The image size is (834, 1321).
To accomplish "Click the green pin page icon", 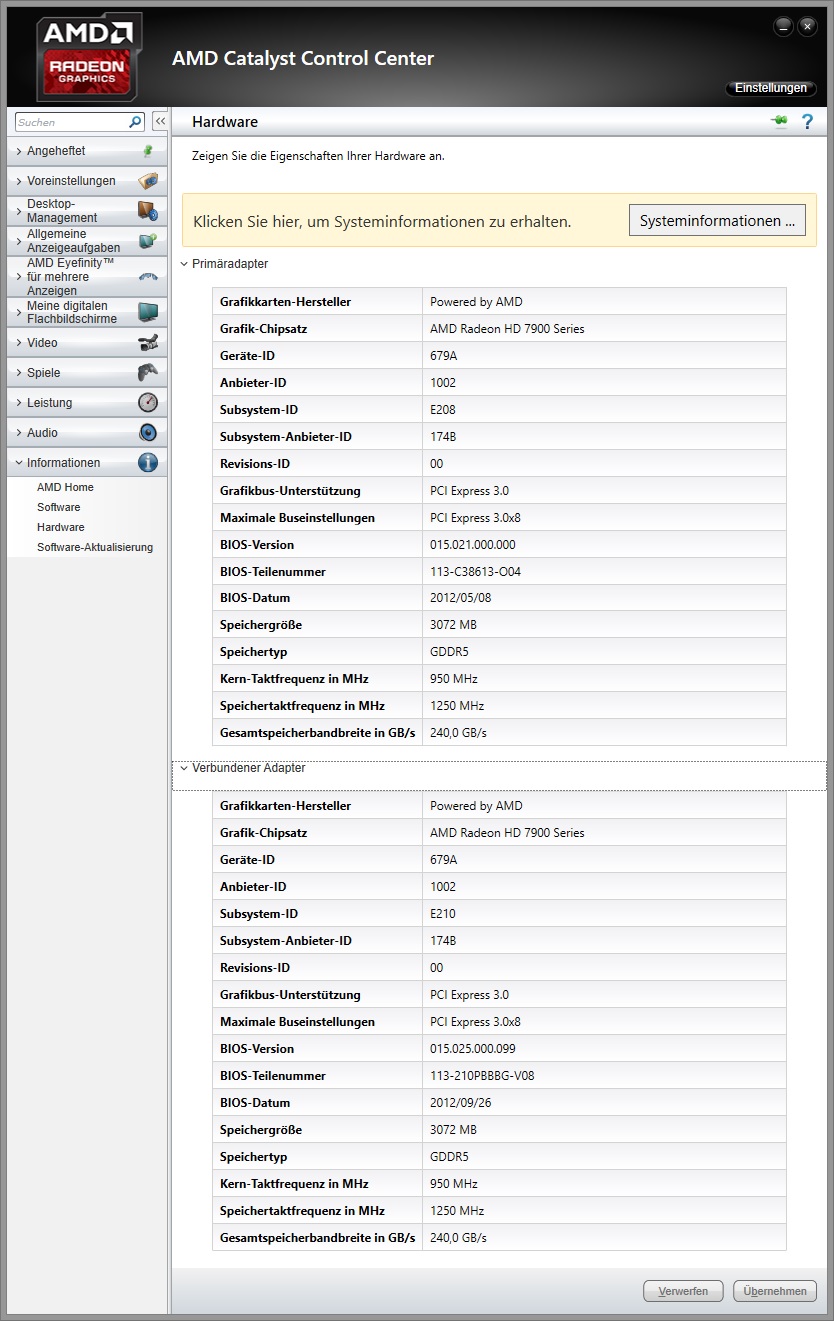I will click(x=779, y=121).
